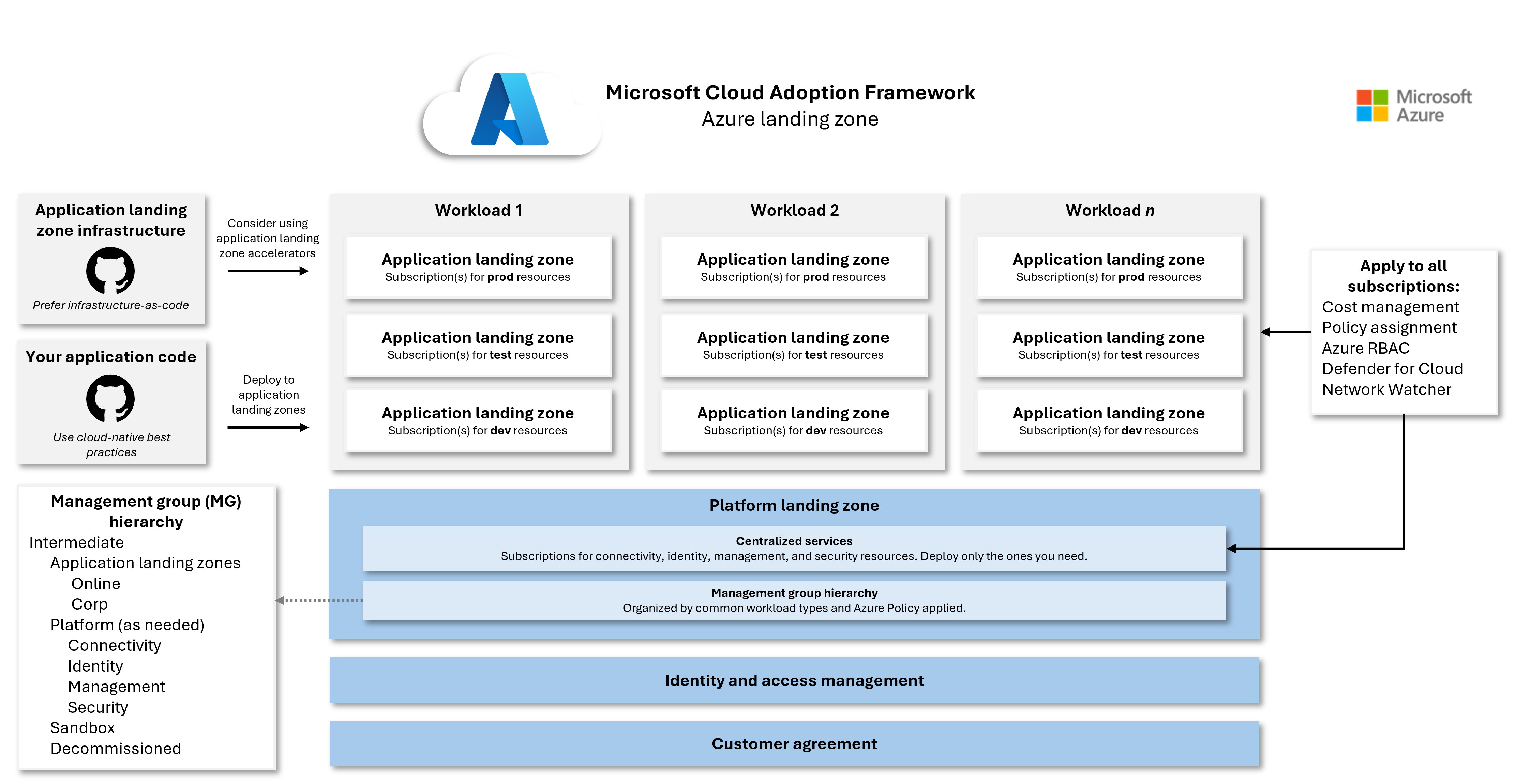Select 'Corp' in MG hierarchy list

89,604
